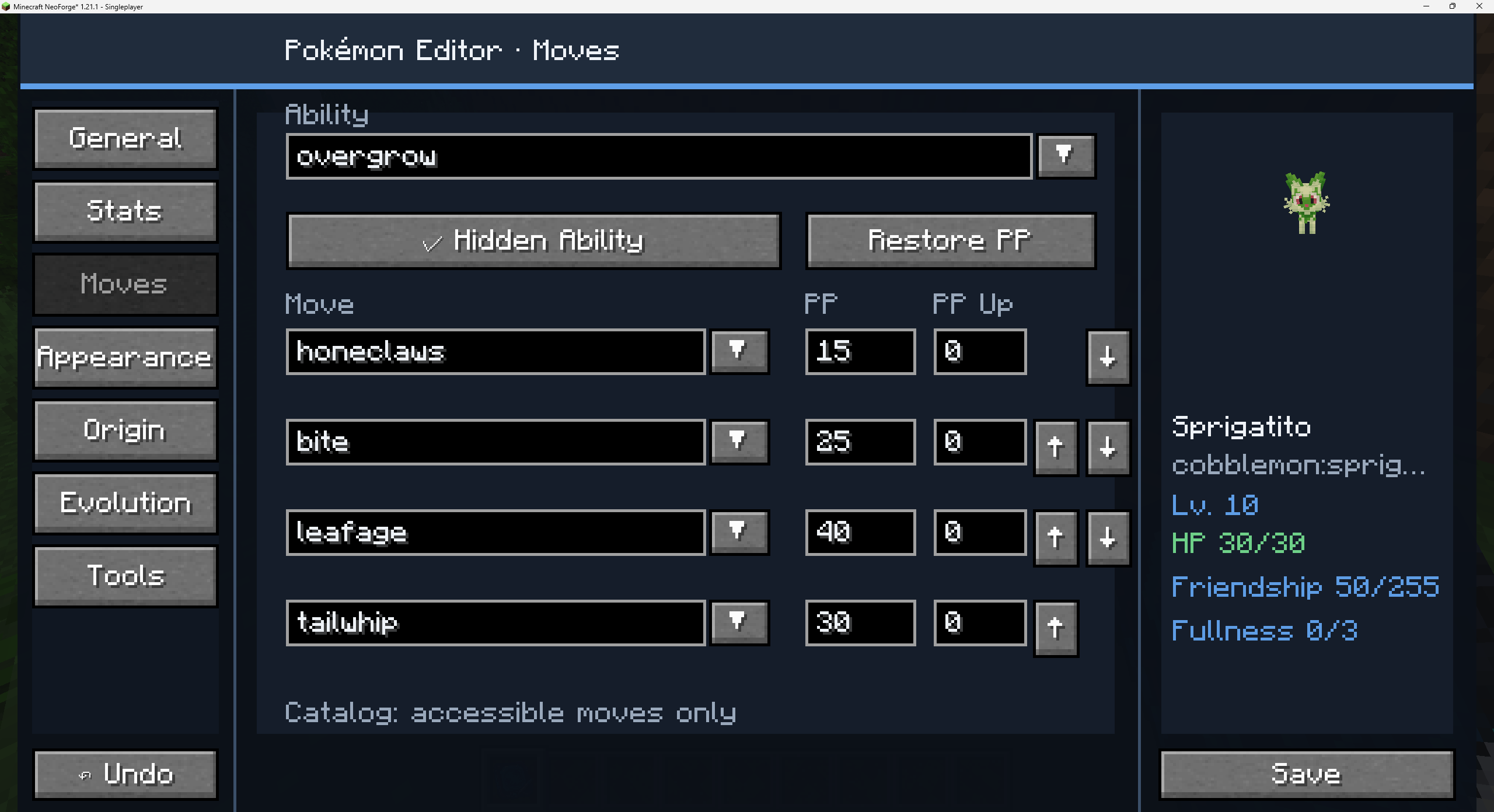Open the tailwhip move dropdown
Image resolution: width=1494 pixels, height=812 pixels.
(x=739, y=622)
